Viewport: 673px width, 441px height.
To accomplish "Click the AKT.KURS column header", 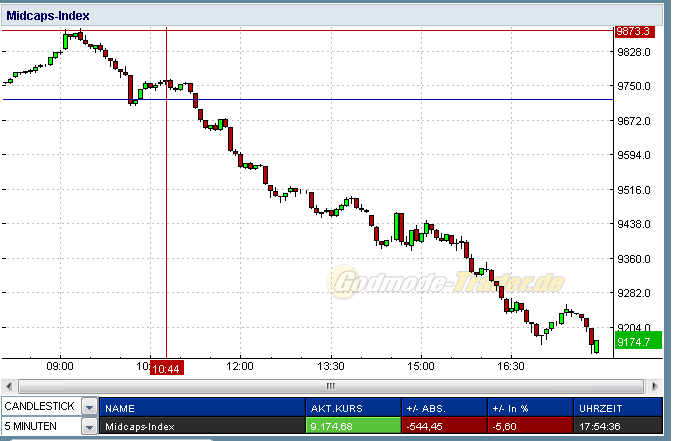I will click(353, 408).
